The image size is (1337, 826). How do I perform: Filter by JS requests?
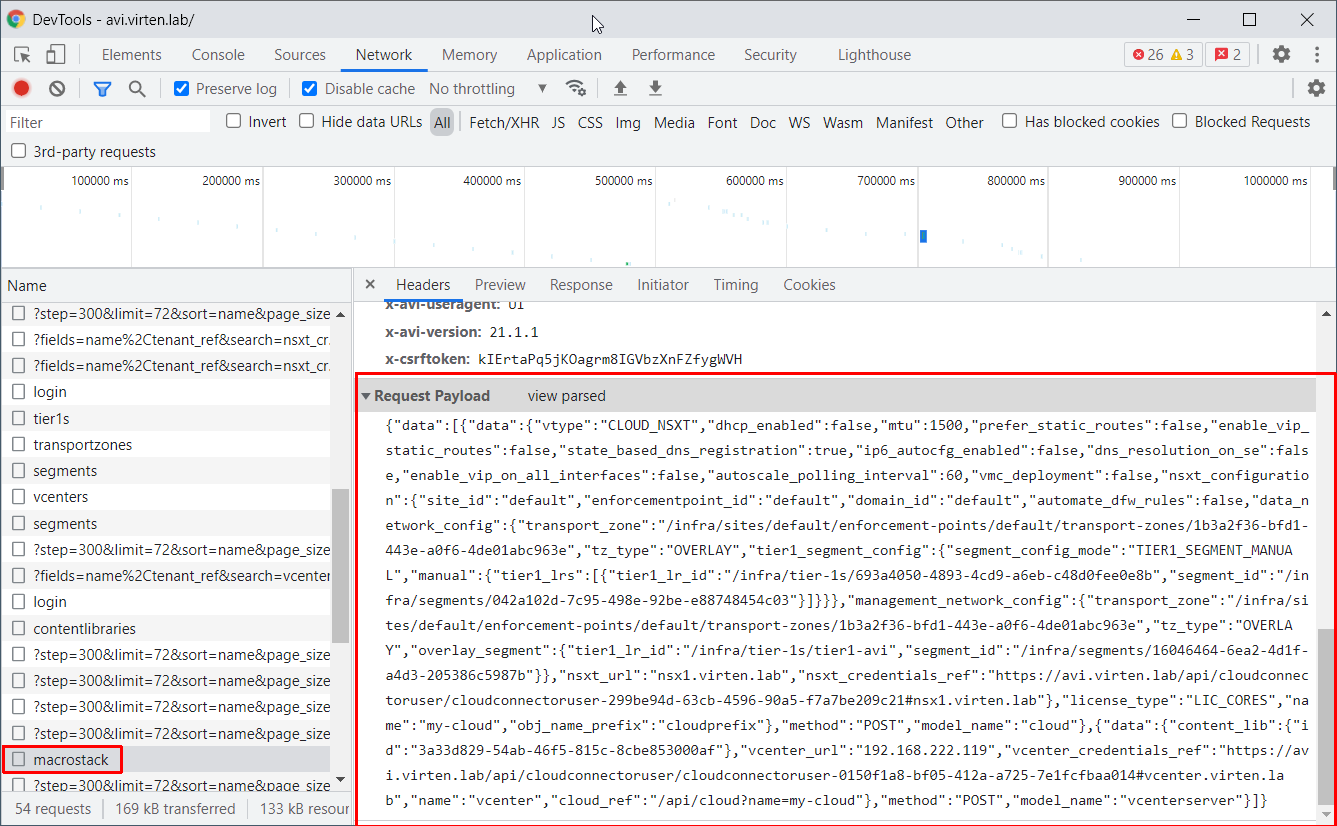558,122
